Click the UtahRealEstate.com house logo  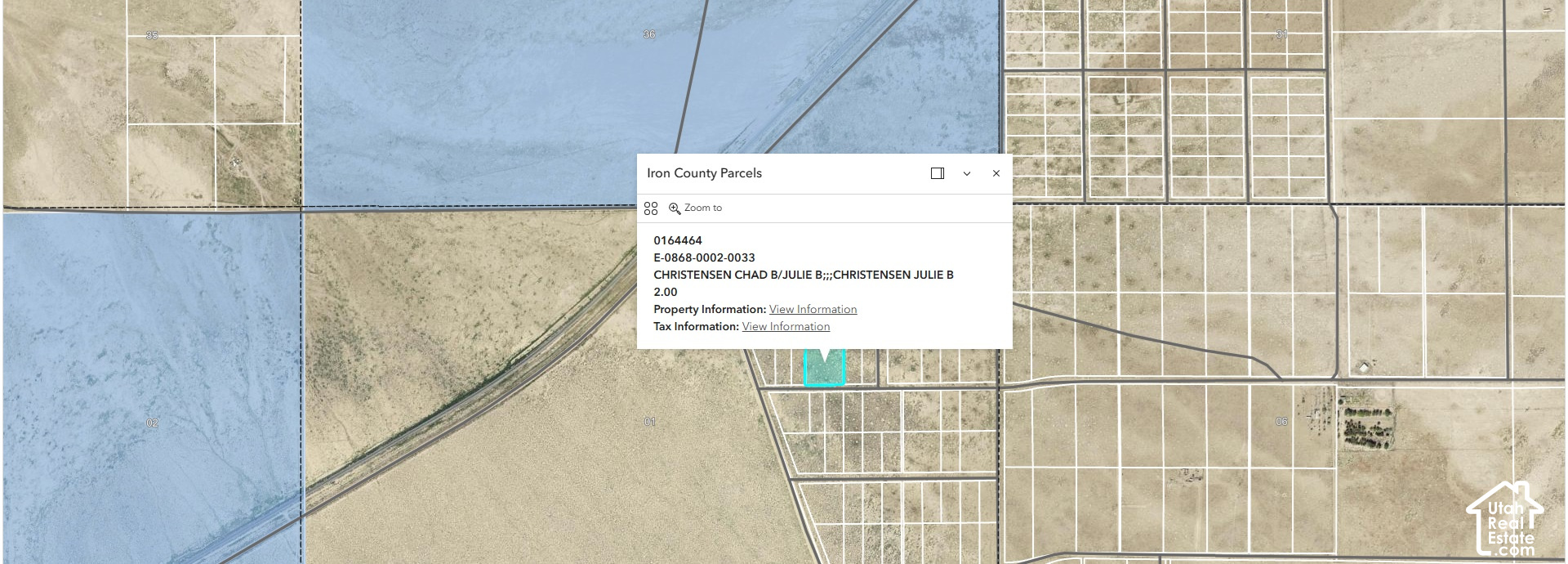coord(1504,520)
